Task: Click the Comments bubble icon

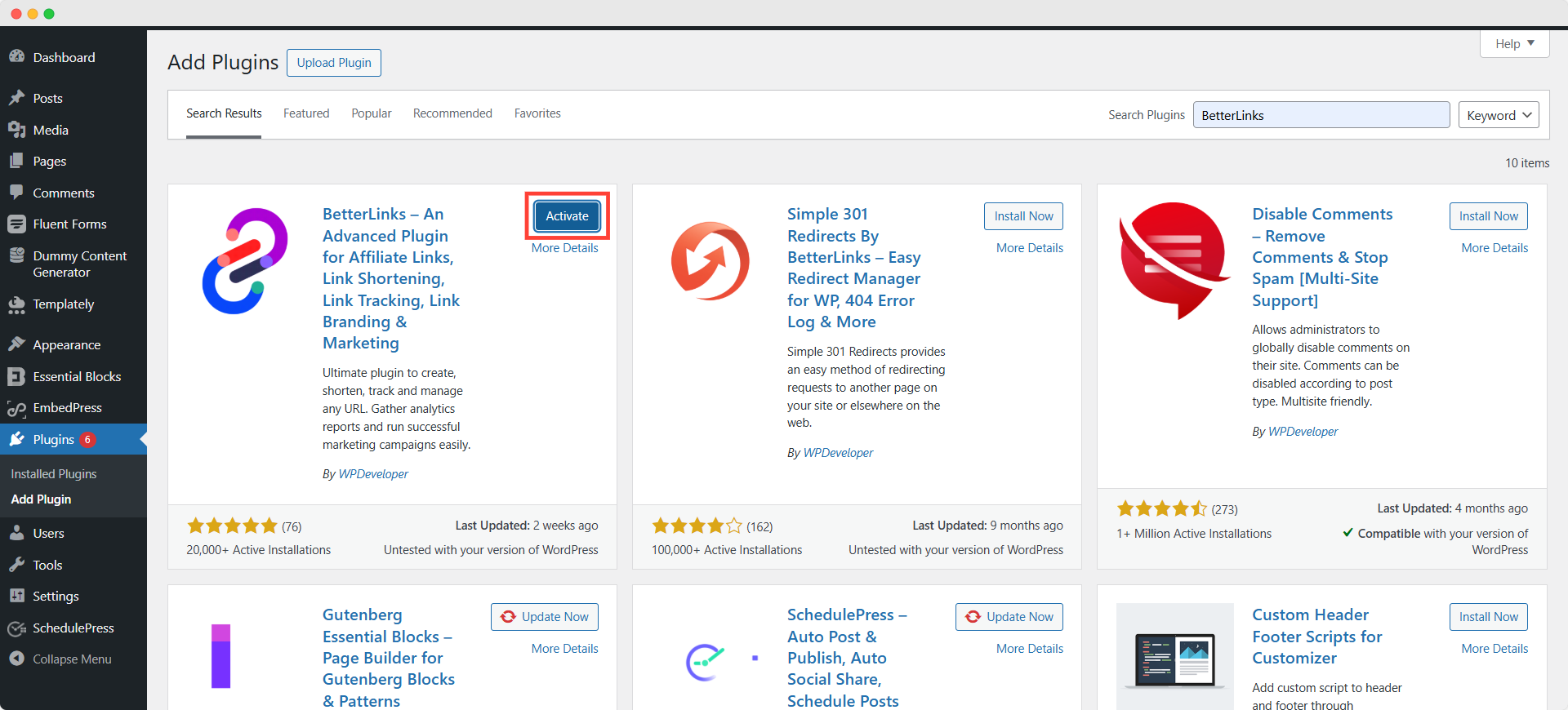Action: [x=16, y=193]
